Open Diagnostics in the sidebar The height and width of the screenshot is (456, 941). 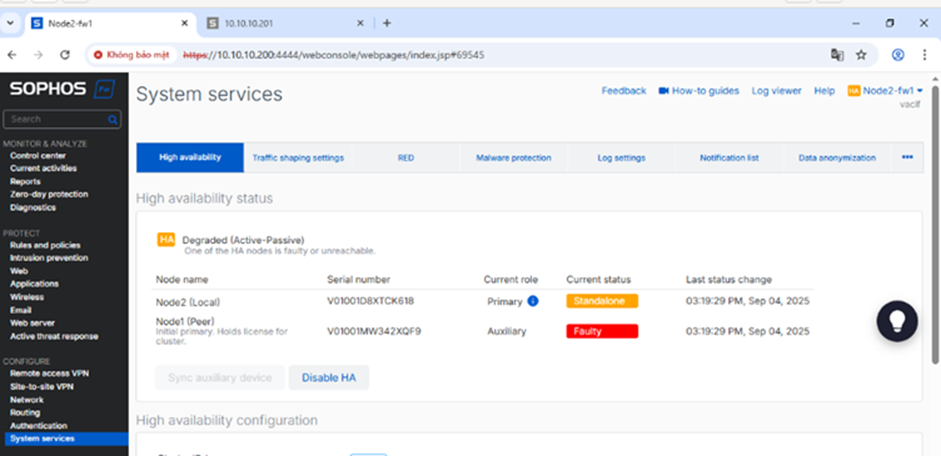click(x=33, y=208)
